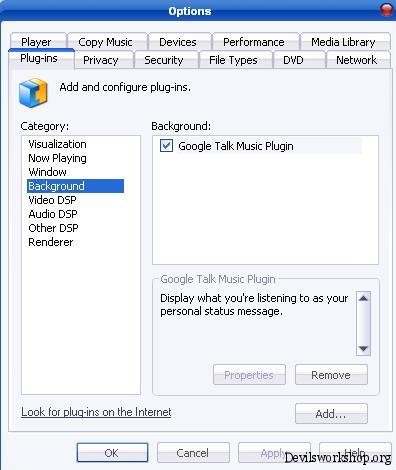Open the Media Library tab
The image size is (396, 470).
343,42
